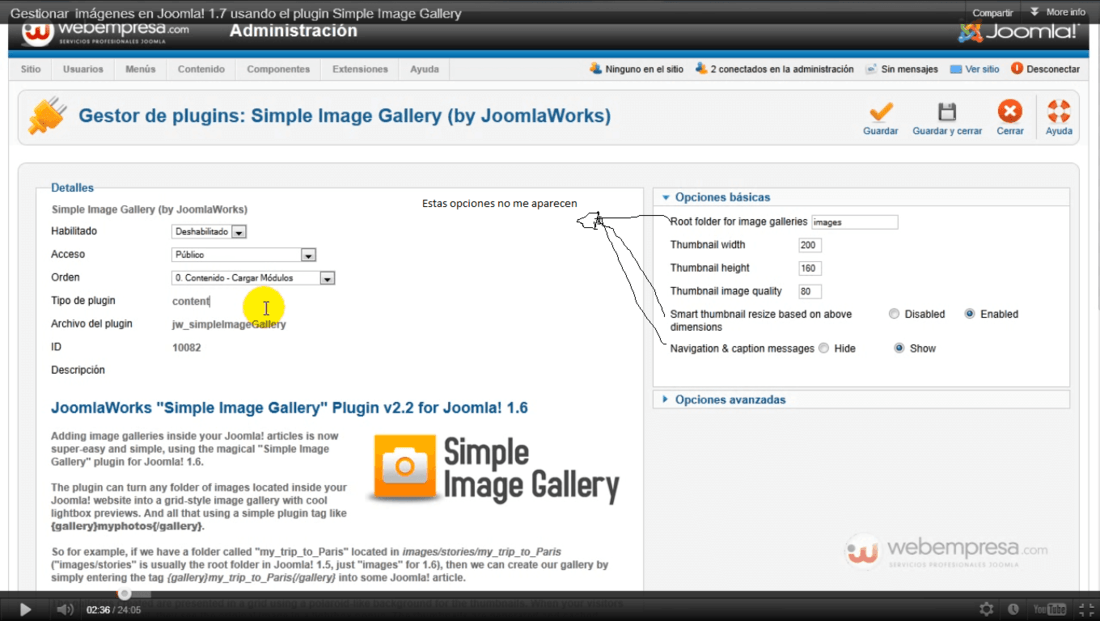Image resolution: width=1100 pixels, height=621 pixels.
Task: Click the Thumbnail width field
Action: click(x=810, y=245)
